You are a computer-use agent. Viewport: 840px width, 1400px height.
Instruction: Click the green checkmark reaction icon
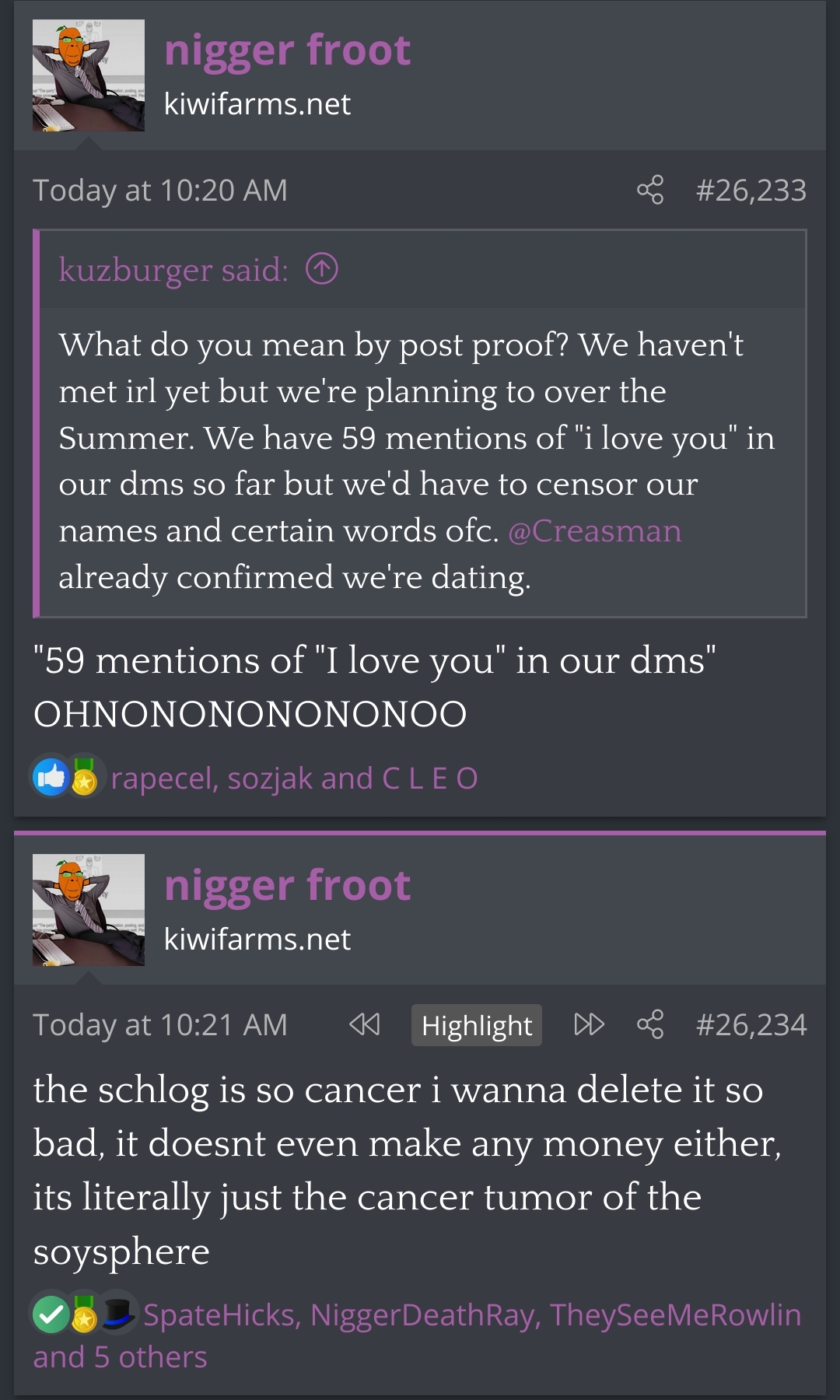[x=51, y=1314]
